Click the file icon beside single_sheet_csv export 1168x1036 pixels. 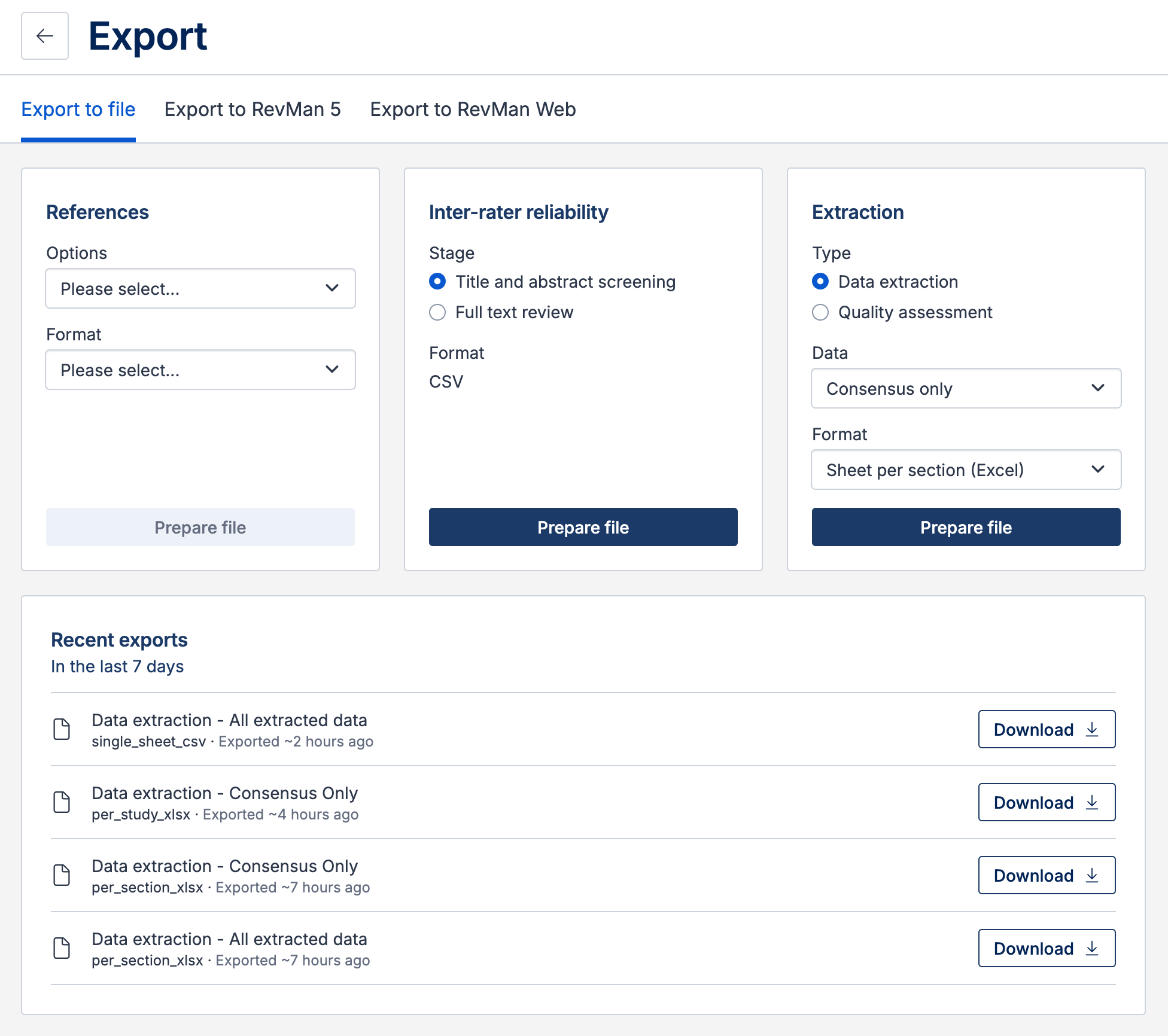pyautogui.click(x=62, y=730)
